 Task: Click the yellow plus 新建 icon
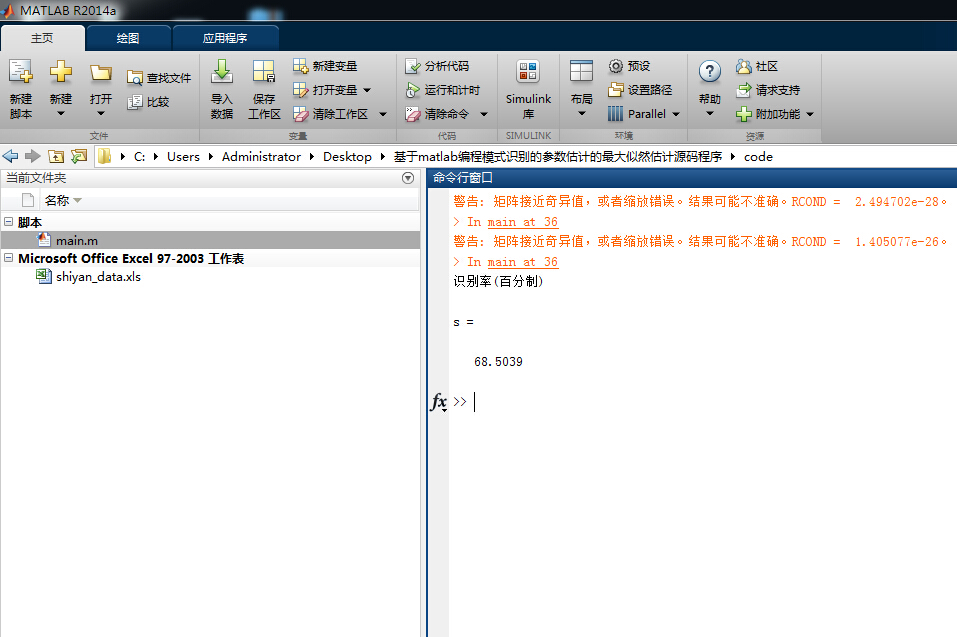click(60, 71)
